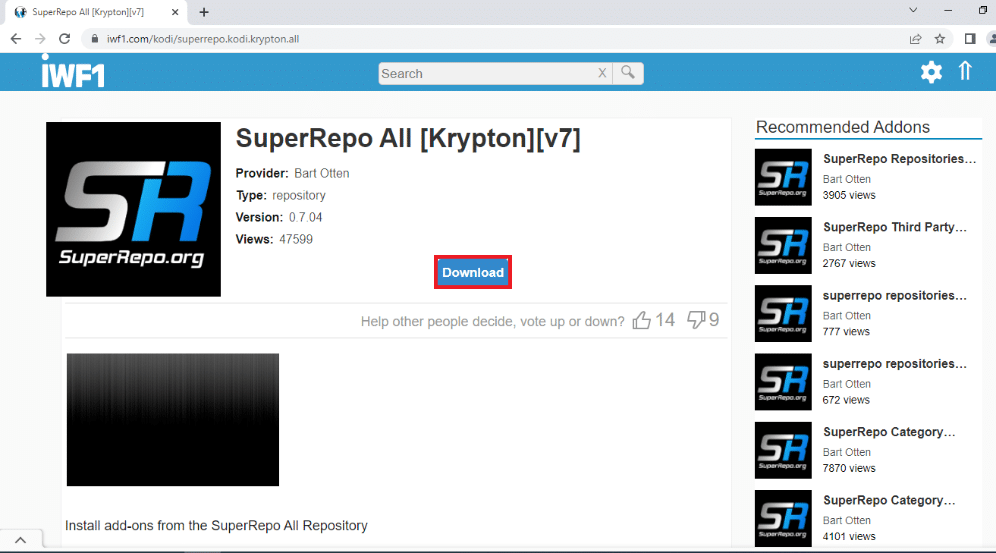The height and width of the screenshot is (553, 996).
Task: Click the up arrow icon in header
Action: (965, 71)
